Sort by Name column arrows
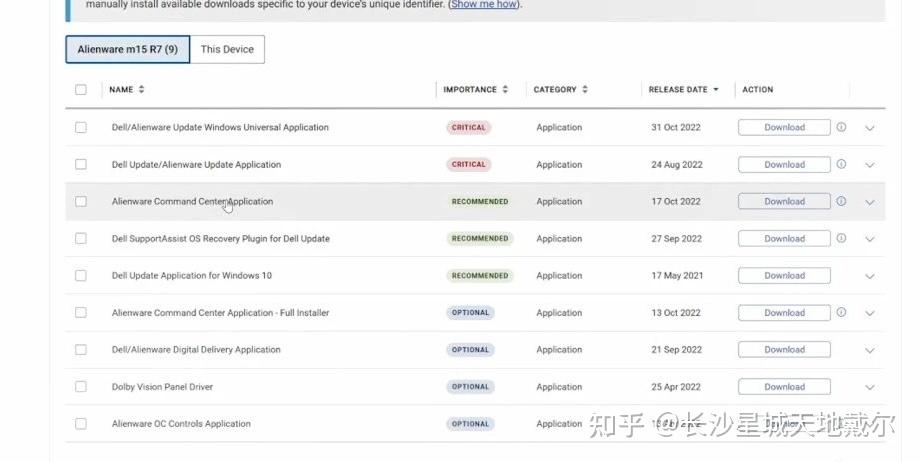Image resolution: width=920 pixels, height=462 pixels. [142, 90]
